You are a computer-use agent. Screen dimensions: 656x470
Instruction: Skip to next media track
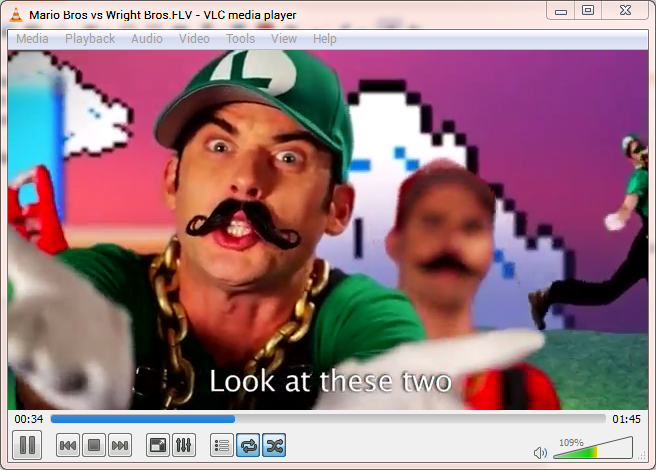click(x=120, y=445)
